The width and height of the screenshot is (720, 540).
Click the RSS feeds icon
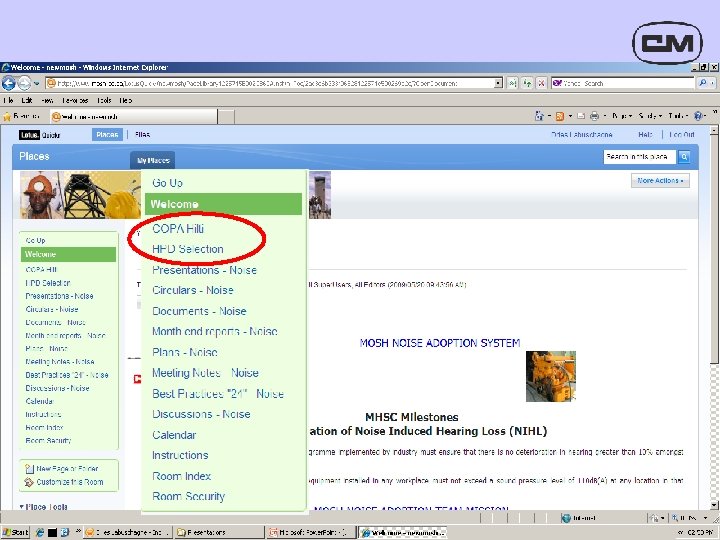pyautogui.click(x=560, y=116)
